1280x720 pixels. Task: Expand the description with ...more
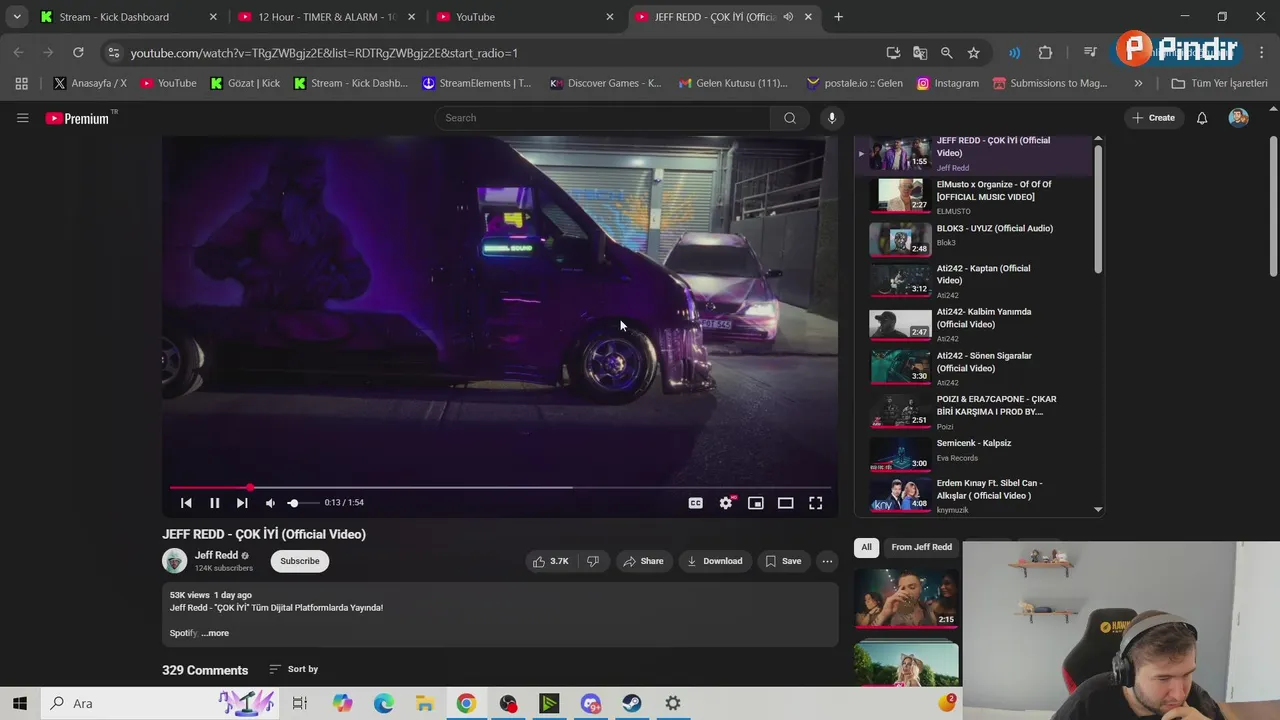pos(215,633)
